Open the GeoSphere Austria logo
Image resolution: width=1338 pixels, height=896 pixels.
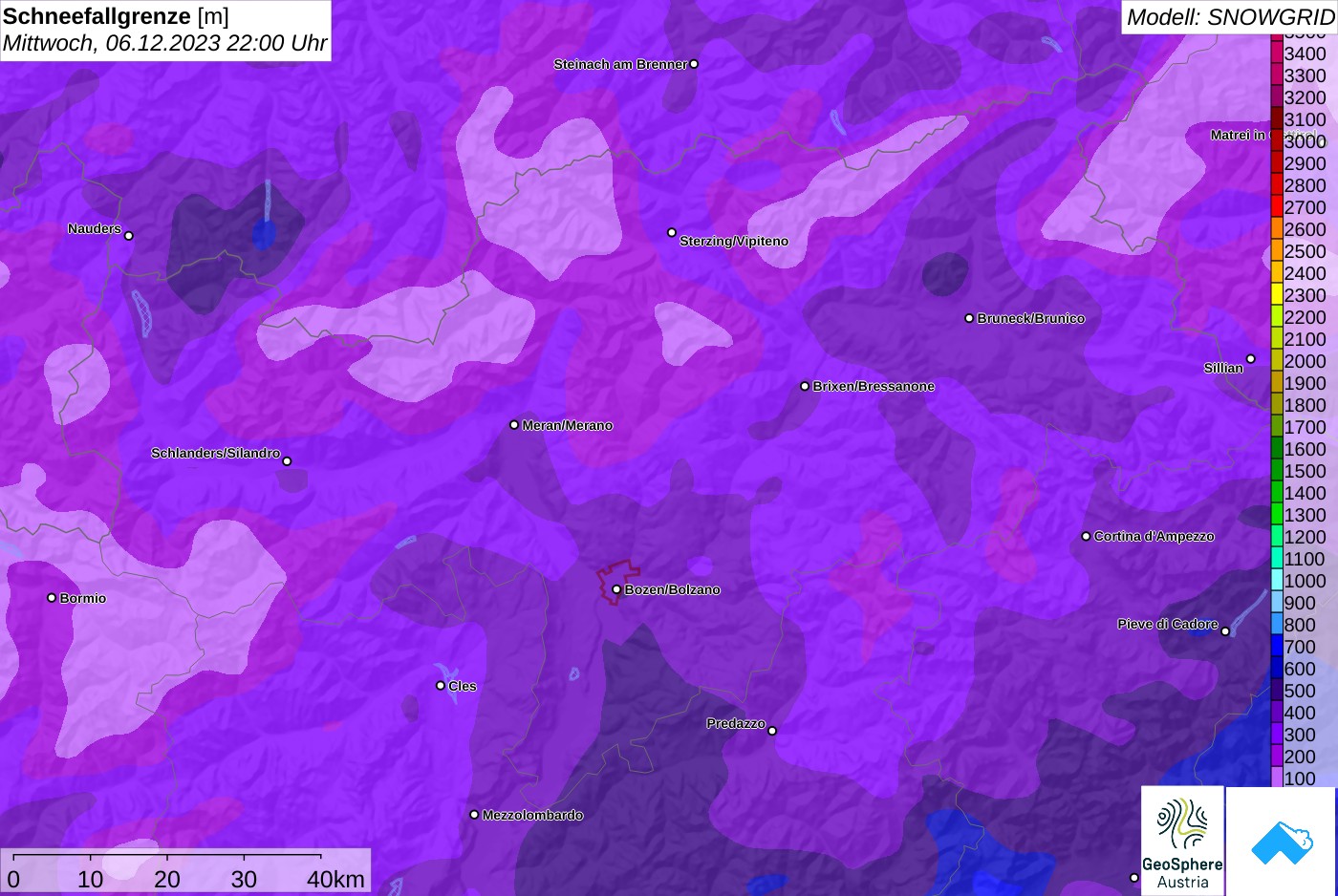pyautogui.click(x=1182, y=841)
